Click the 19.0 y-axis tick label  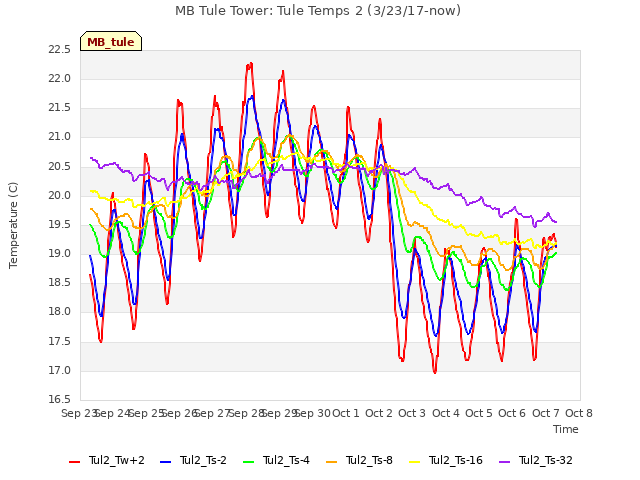pos(60,254)
